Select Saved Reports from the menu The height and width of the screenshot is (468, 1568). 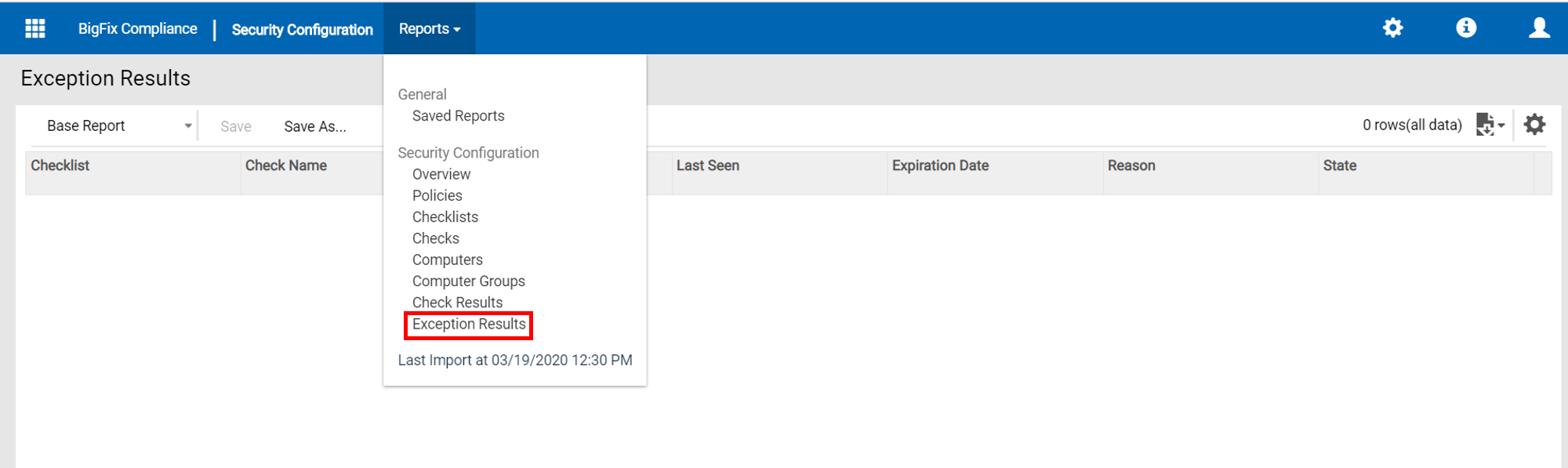[x=458, y=116]
